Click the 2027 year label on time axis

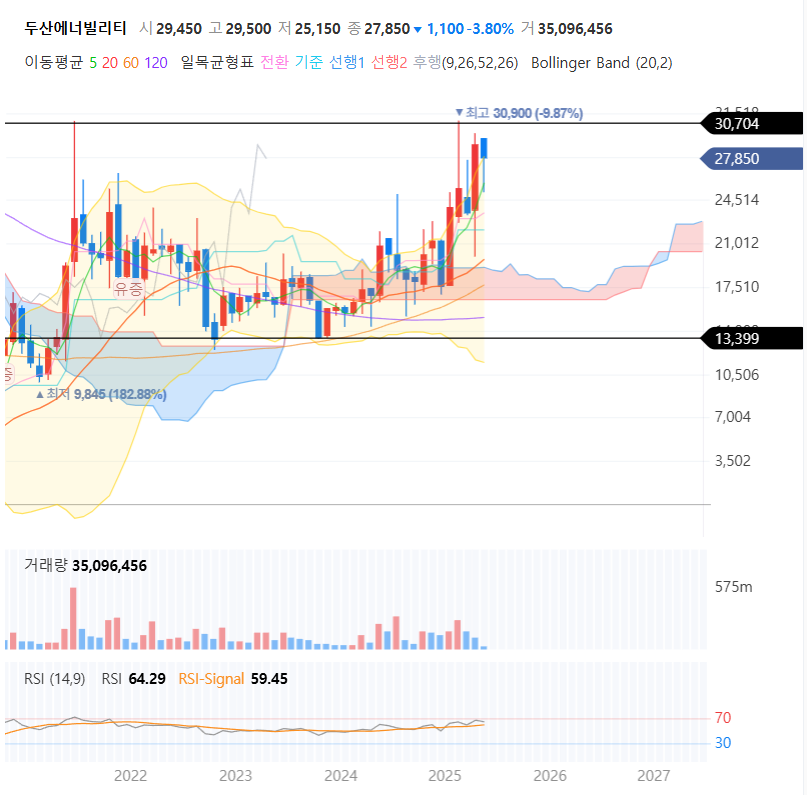654,775
